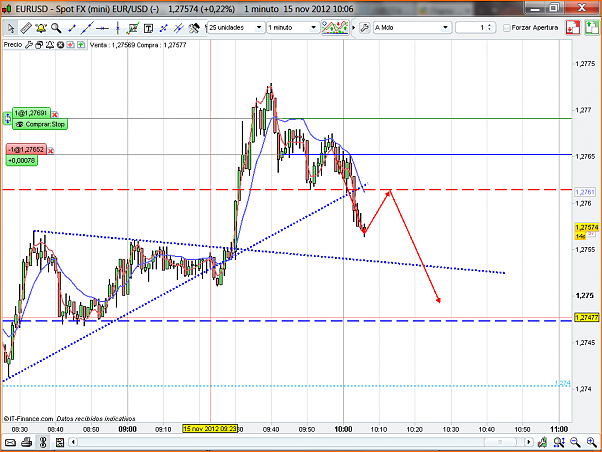The image size is (602, 452).
Task: Pick the long trend line drawing tool
Action: pos(87,28)
